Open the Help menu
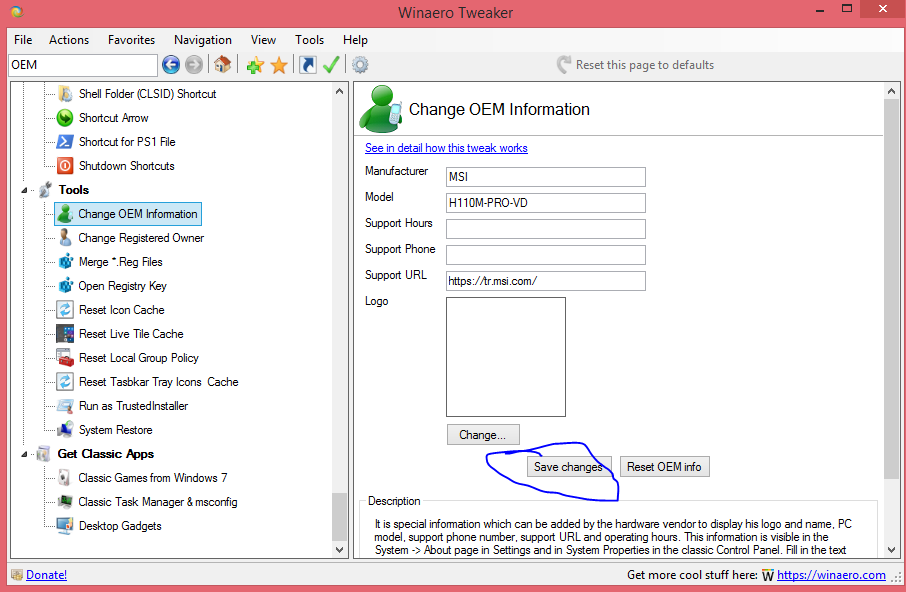The width and height of the screenshot is (906, 592). click(x=355, y=40)
